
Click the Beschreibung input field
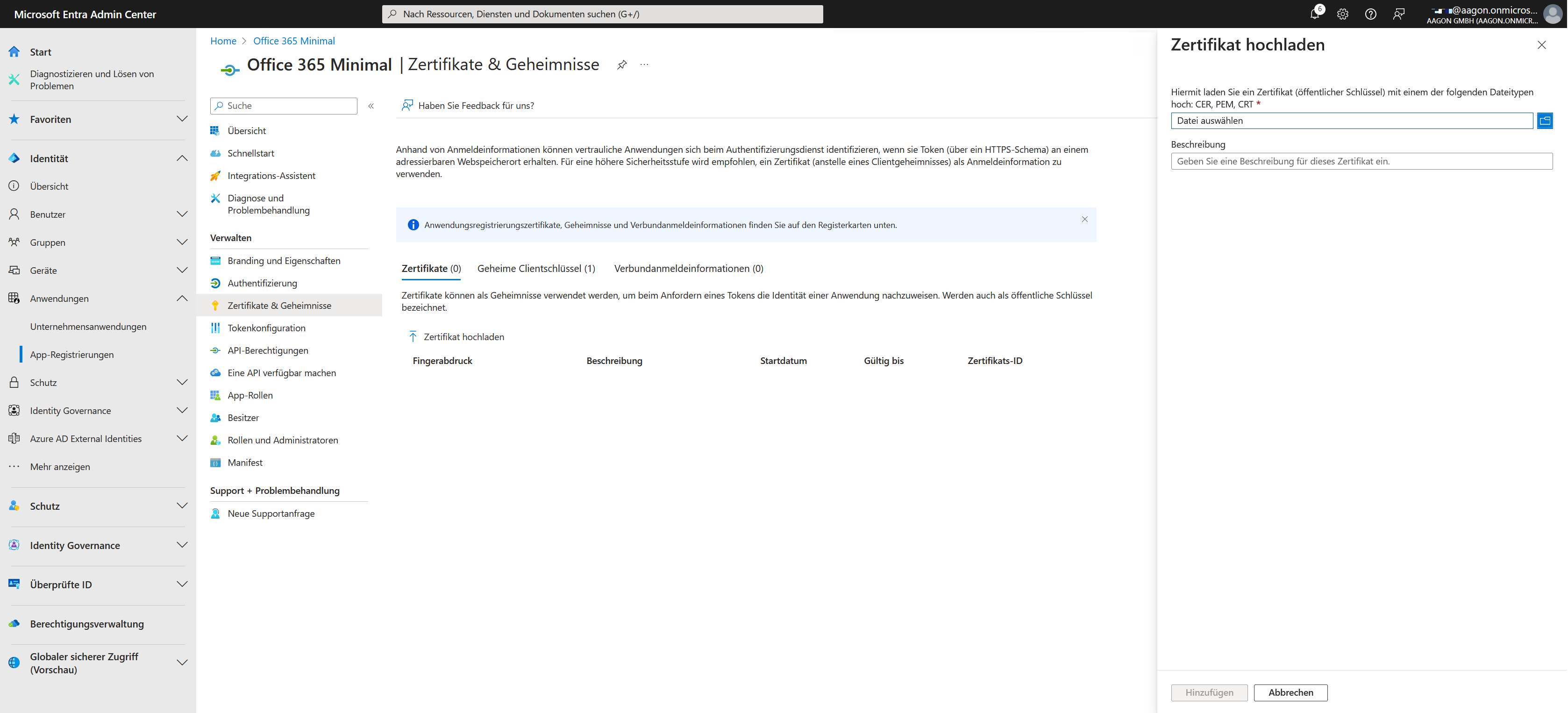1361,161
